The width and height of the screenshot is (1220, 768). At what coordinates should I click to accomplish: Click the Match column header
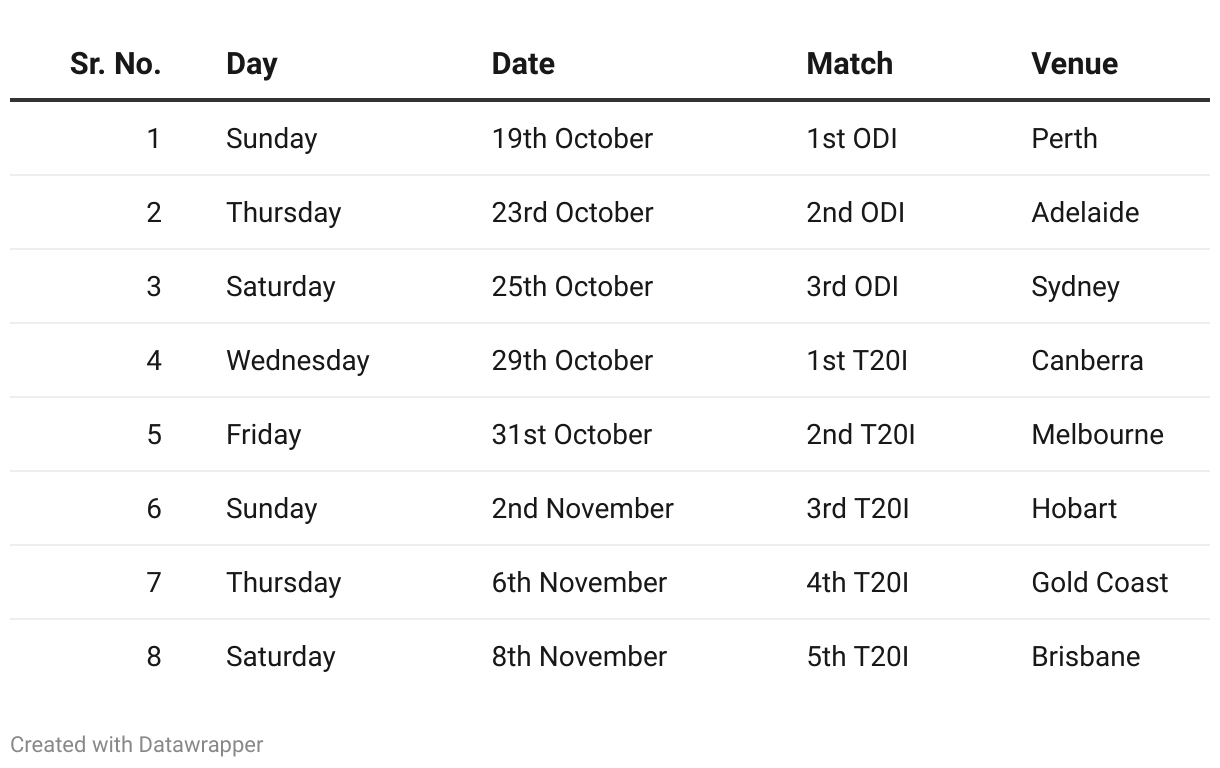tap(849, 64)
